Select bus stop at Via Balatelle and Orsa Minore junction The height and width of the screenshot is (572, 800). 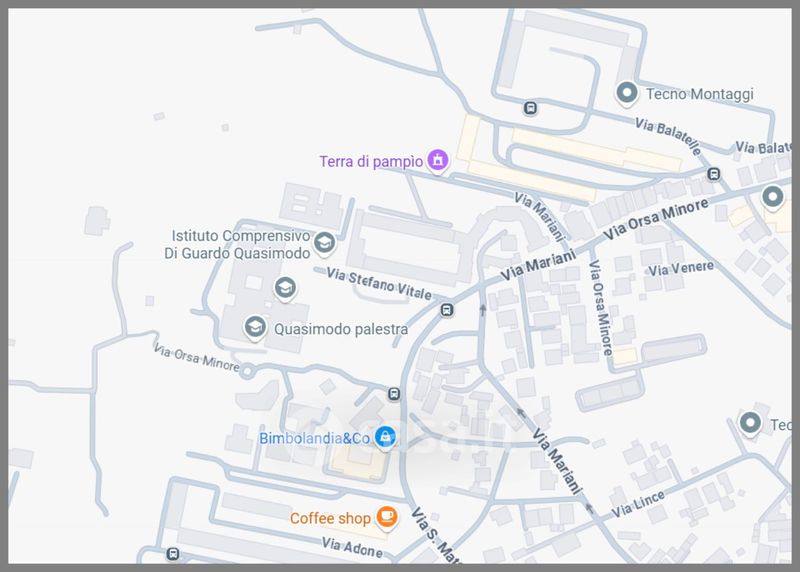714,174
